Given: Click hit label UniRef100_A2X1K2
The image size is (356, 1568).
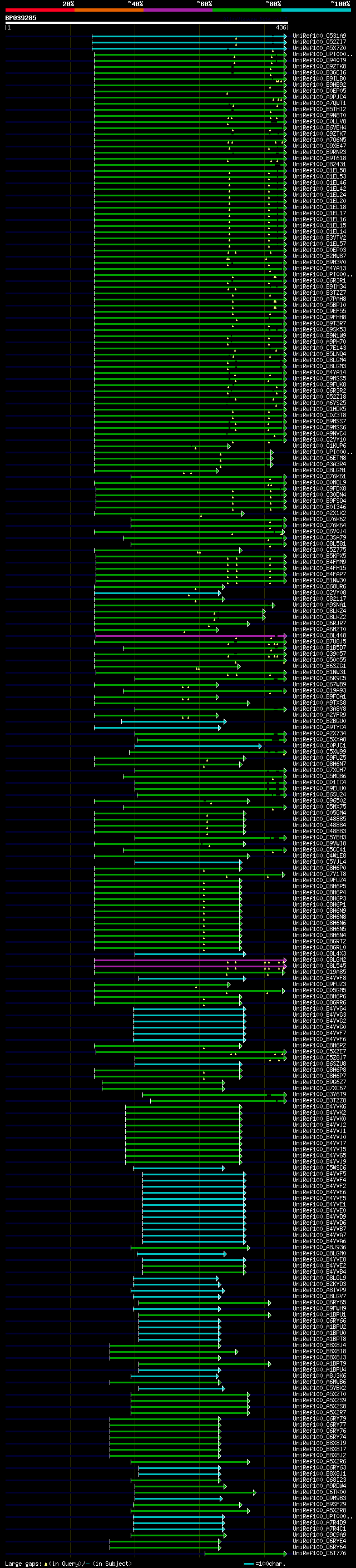Looking at the screenshot, I should [x=319, y=512].
